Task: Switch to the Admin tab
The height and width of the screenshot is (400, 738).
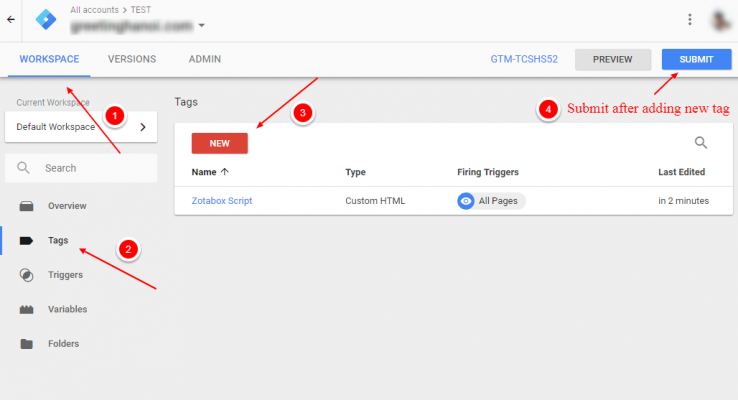Action: click(205, 59)
